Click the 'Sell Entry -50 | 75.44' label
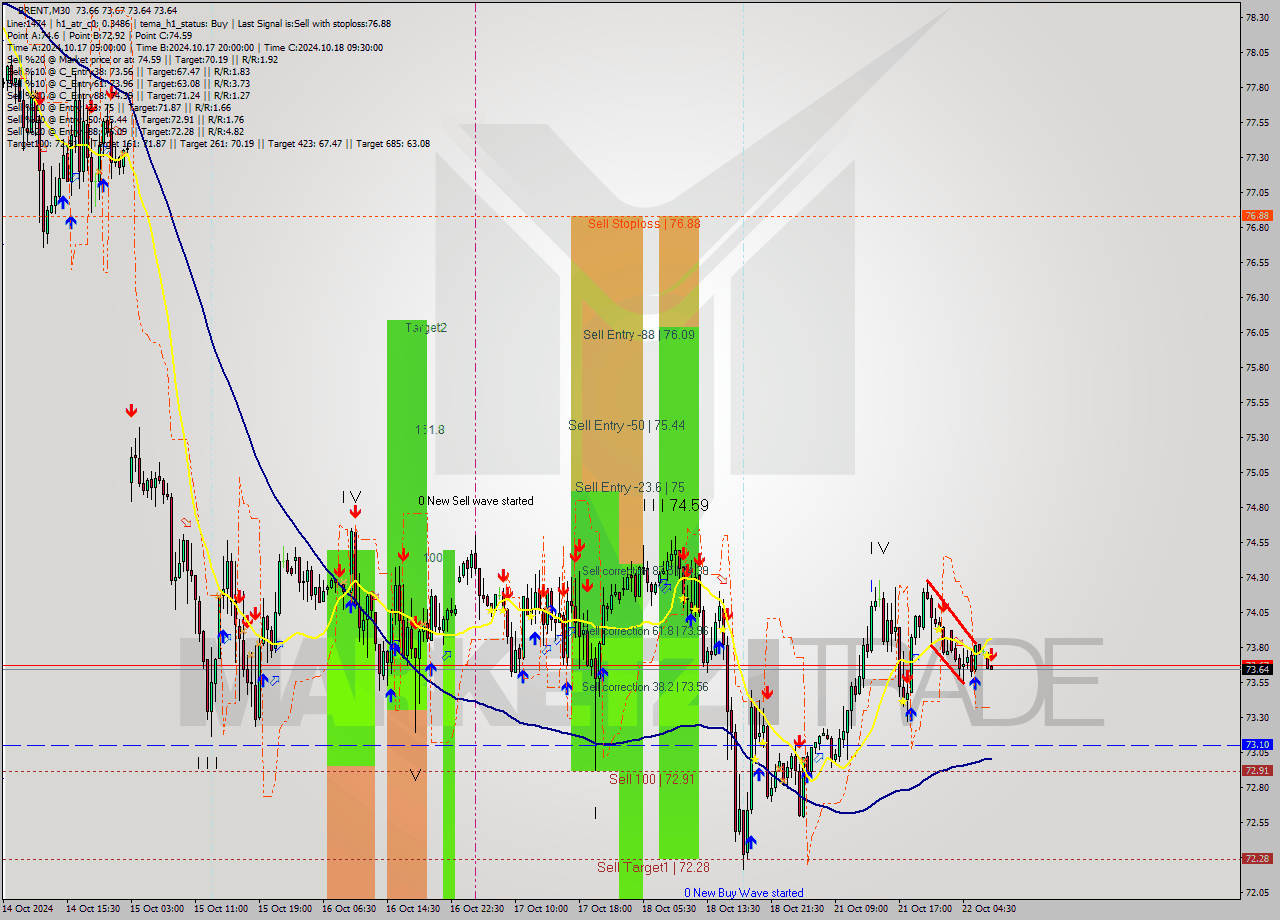1280x920 pixels. point(627,425)
